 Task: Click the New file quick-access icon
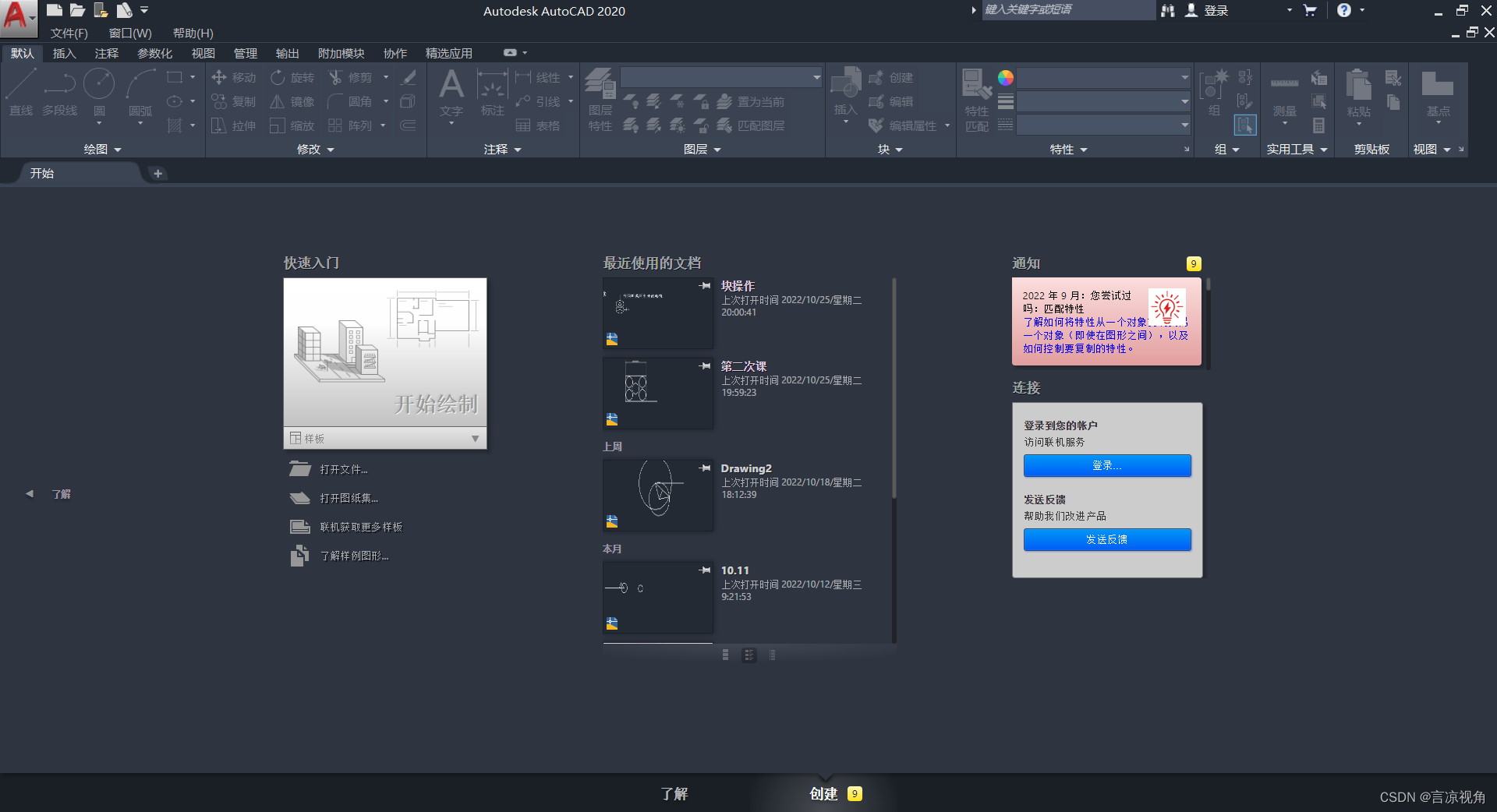point(54,10)
